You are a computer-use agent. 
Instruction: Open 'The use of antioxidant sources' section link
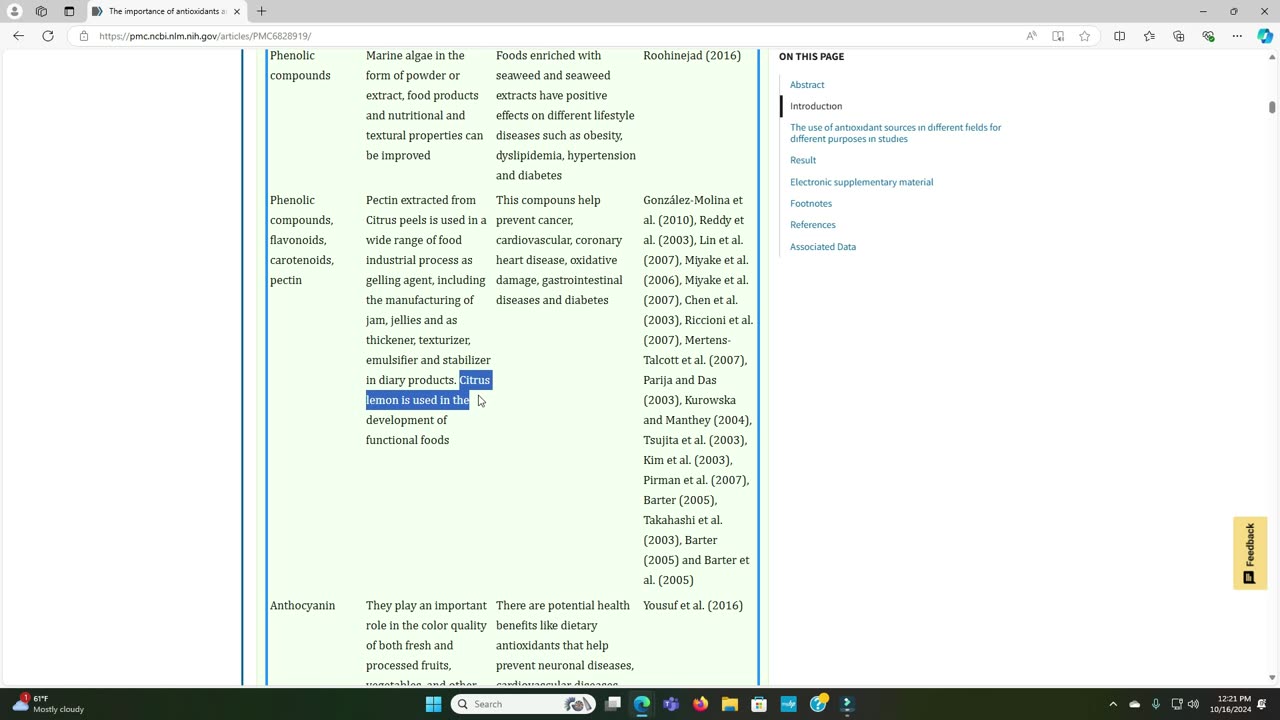[895, 133]
